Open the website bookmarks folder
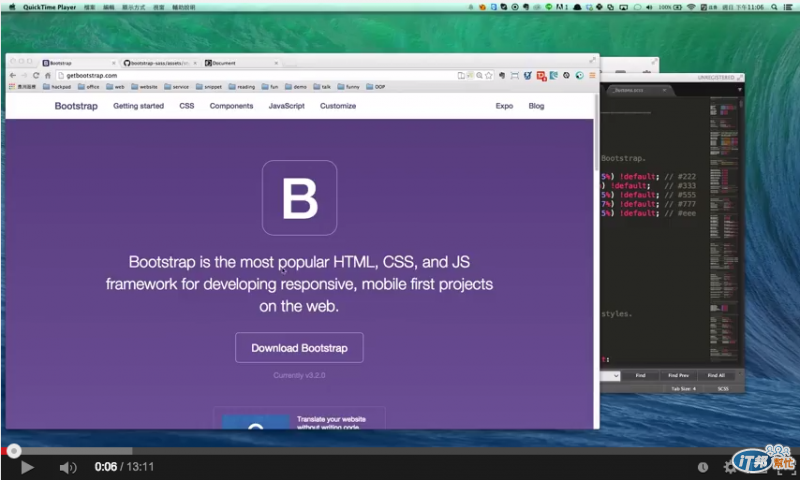This screenshot has width=800, height=480. point(144,87)
